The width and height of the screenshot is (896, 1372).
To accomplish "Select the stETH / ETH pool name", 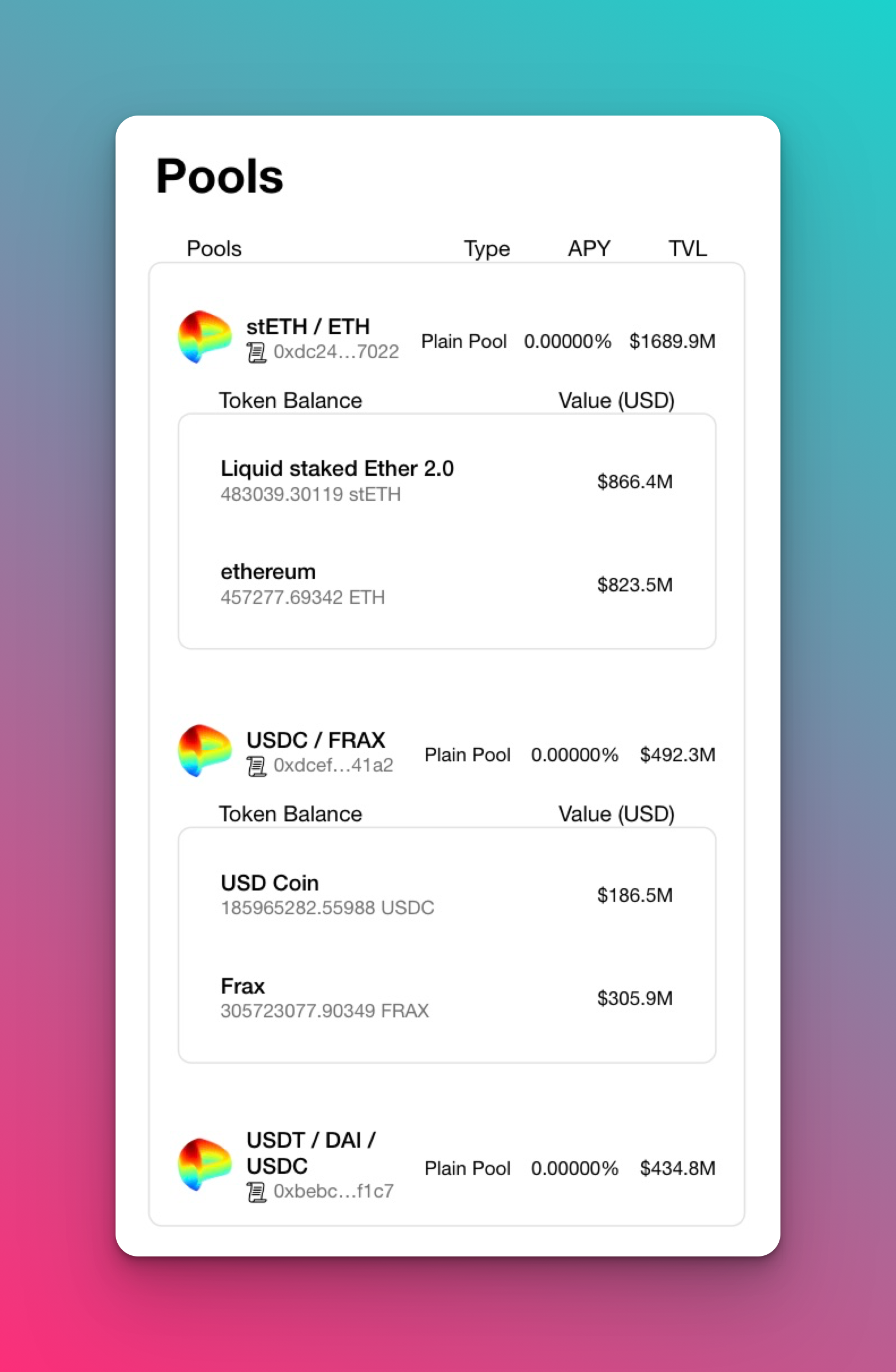I will (x=308, y=327).
